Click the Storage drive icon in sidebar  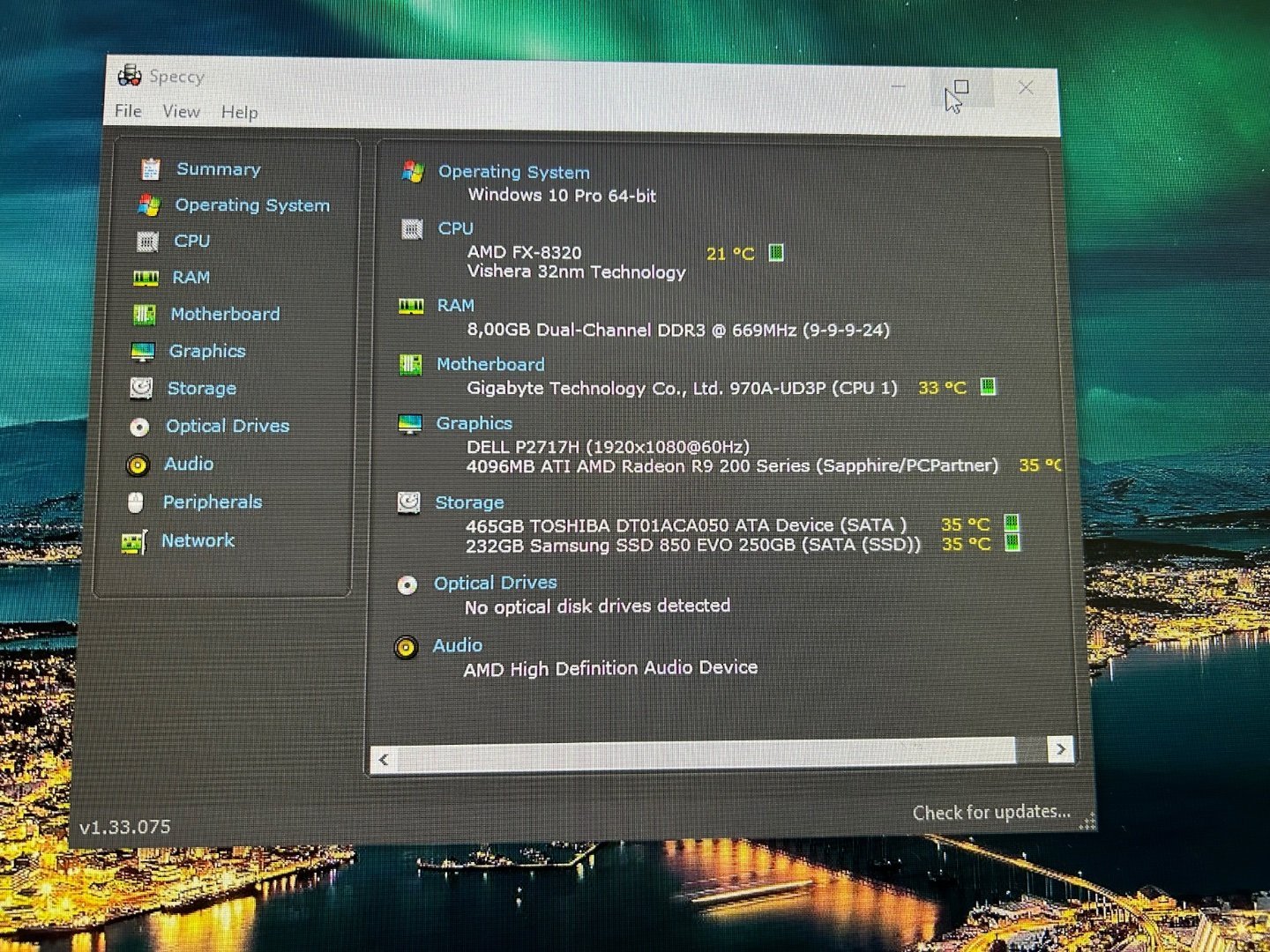141,388
